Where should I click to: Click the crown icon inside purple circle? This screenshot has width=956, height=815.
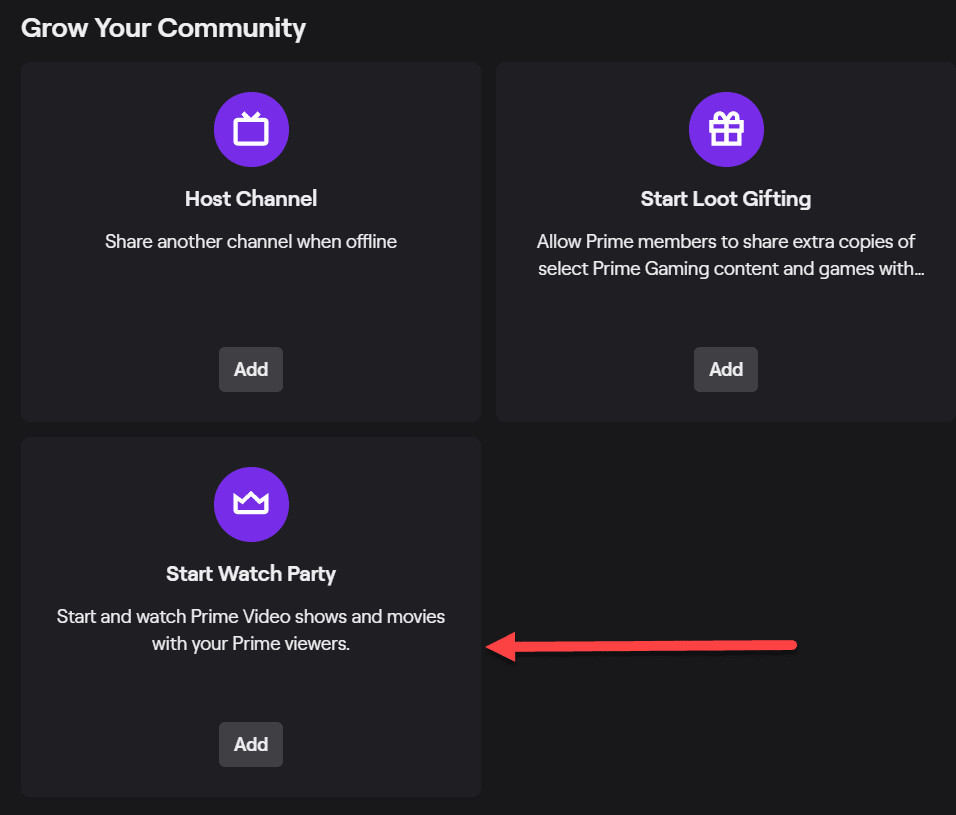(x=251, y=504)
